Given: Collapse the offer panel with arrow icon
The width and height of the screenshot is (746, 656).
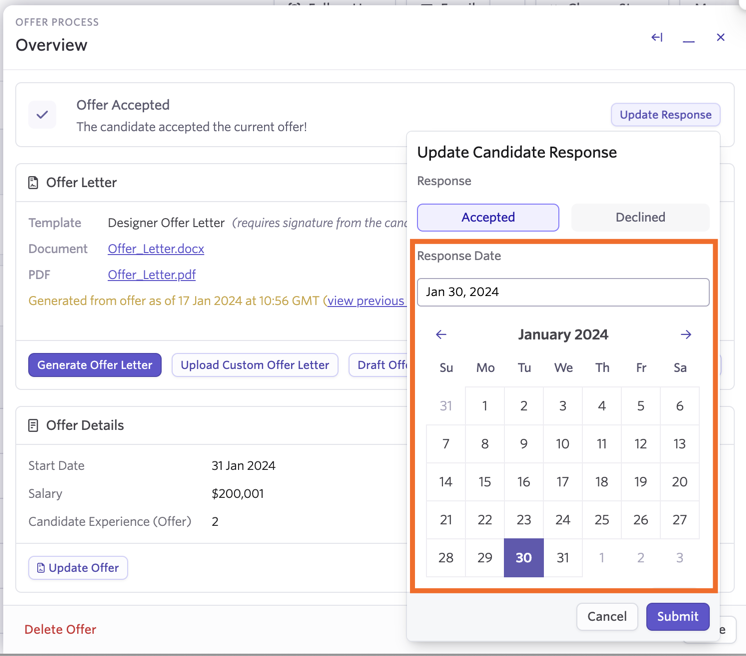Looking at the screenshot, I should 657,37.
